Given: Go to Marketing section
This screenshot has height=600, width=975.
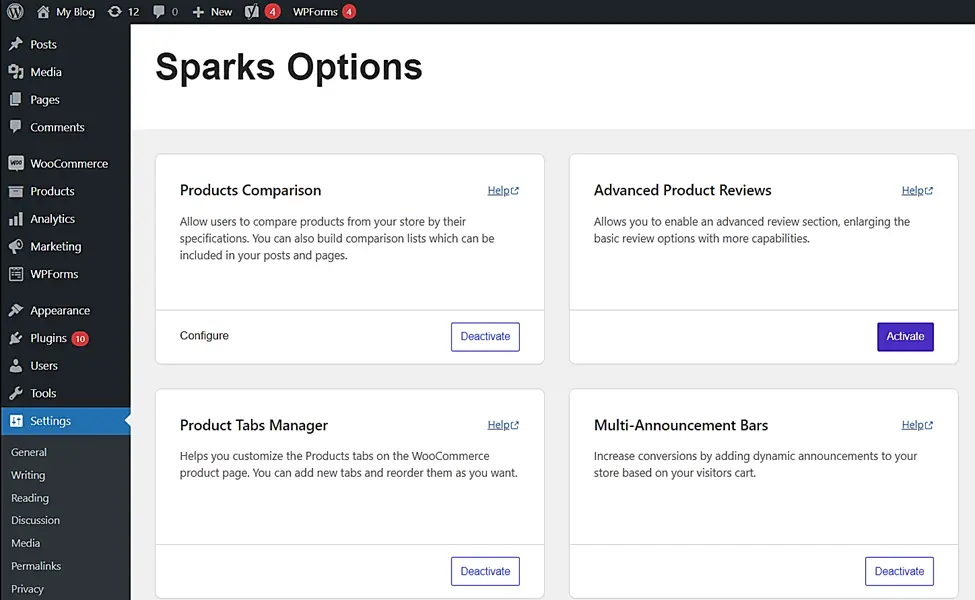Looking at the screenshot, I should [x=55, y=246].
